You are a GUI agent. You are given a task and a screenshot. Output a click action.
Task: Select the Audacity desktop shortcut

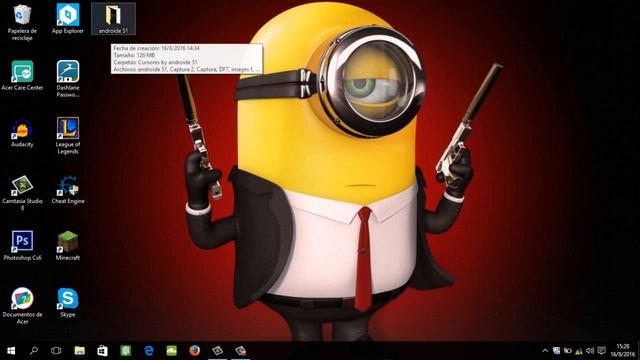[22, 133]
